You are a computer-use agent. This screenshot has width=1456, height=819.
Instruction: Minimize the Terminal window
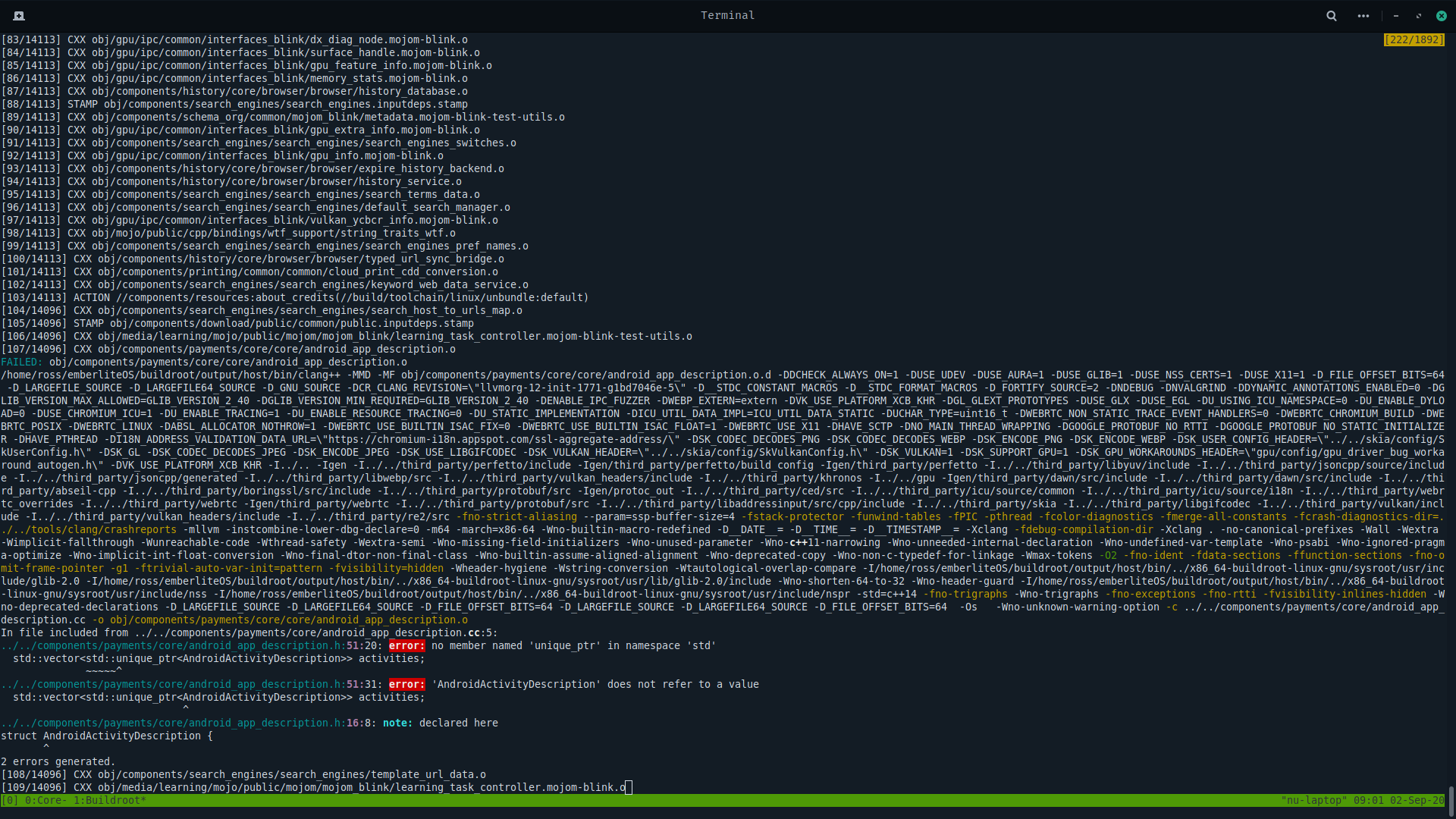pyautogui.click(x=1395, y=15)
